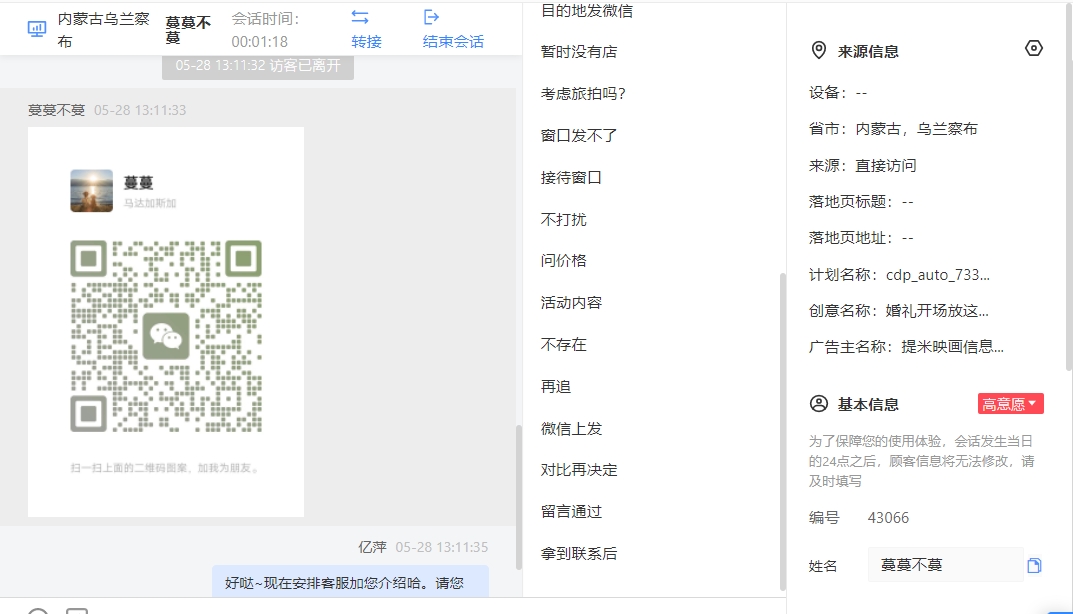Click 转接 to transfer the session
Screen dimensions: 1073x614
click(x=366, y=42)
